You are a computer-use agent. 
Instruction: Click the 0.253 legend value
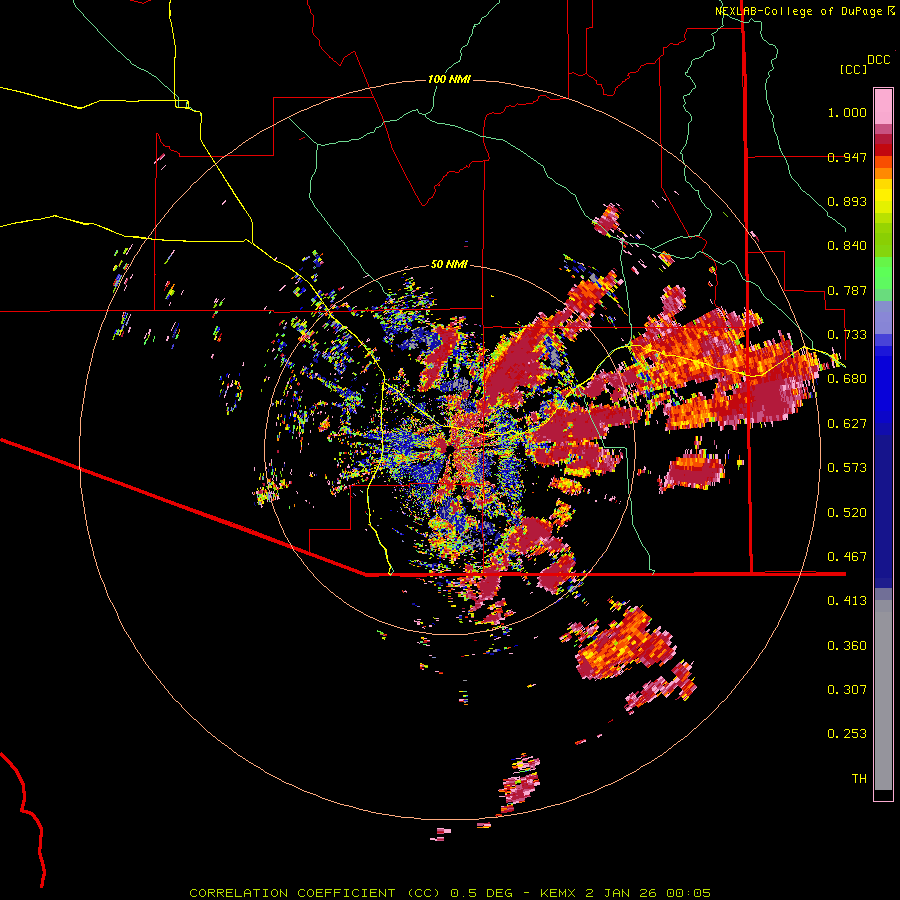tap(847, 734)
